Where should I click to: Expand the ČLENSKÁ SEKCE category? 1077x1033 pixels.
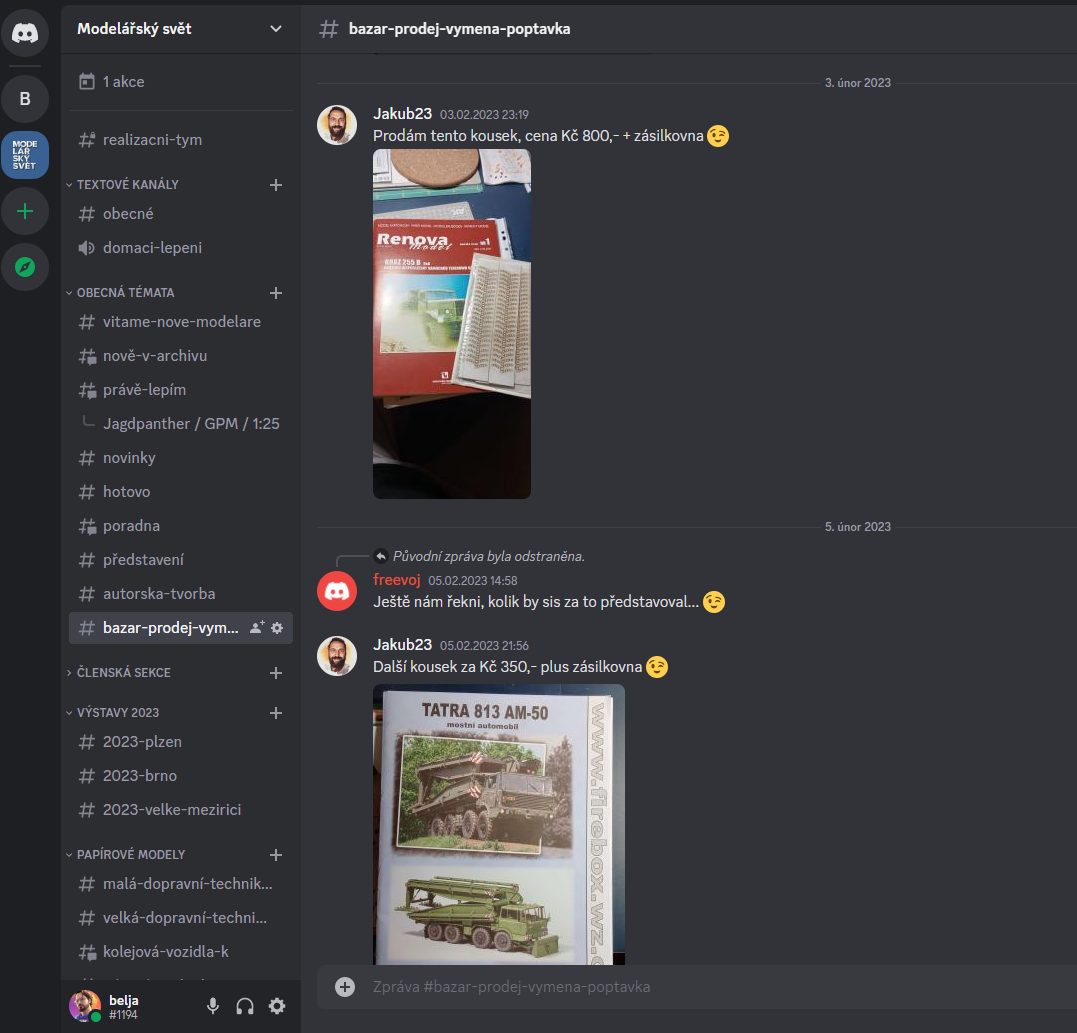tap(118, 672)
